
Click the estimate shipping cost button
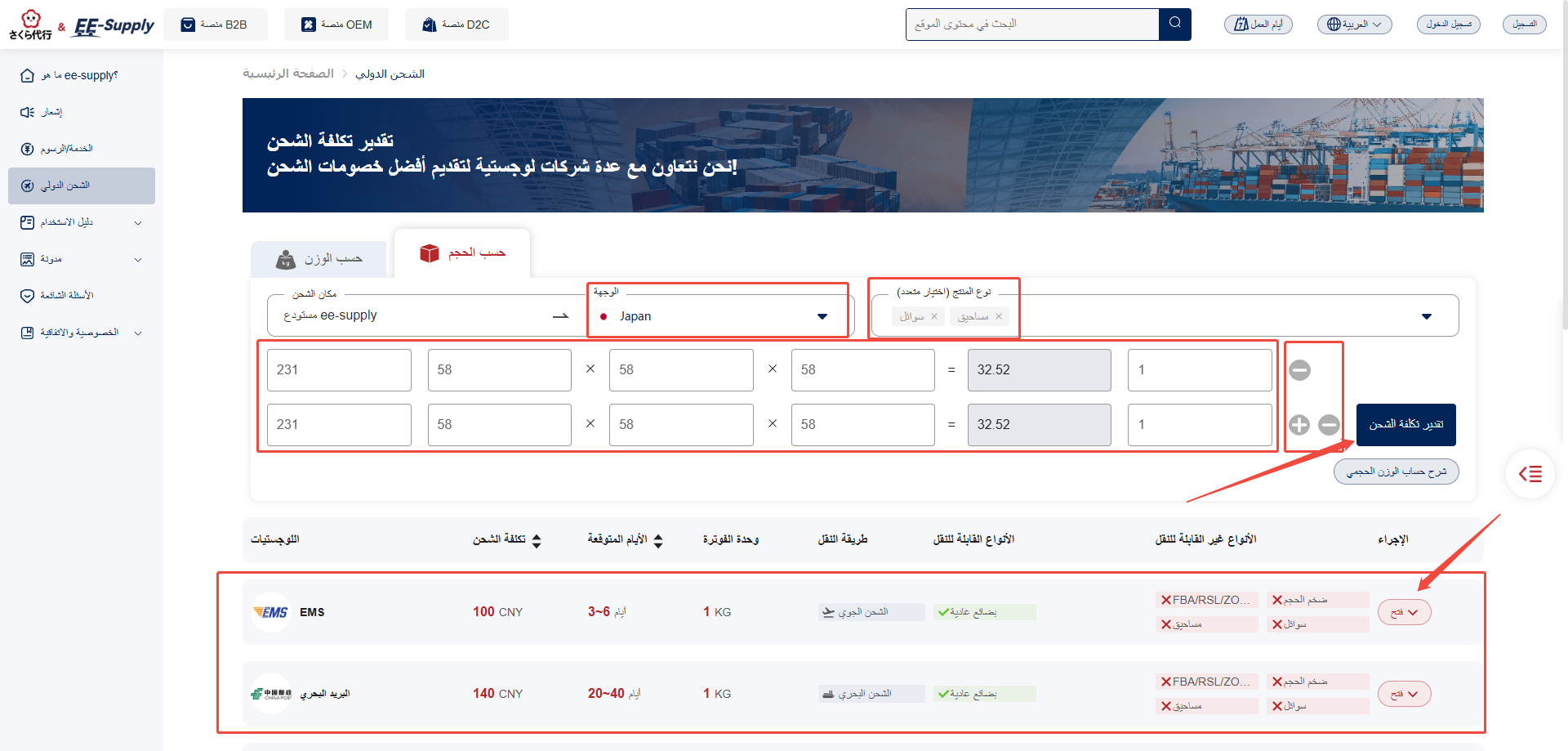[x=1405, y=424]
